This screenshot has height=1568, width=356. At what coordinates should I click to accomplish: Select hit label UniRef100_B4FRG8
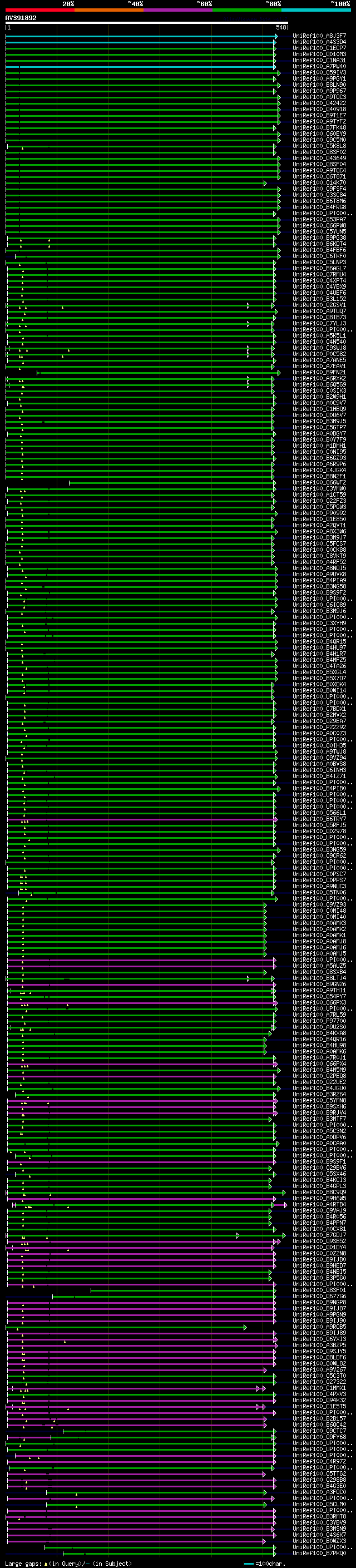(319, 207)
